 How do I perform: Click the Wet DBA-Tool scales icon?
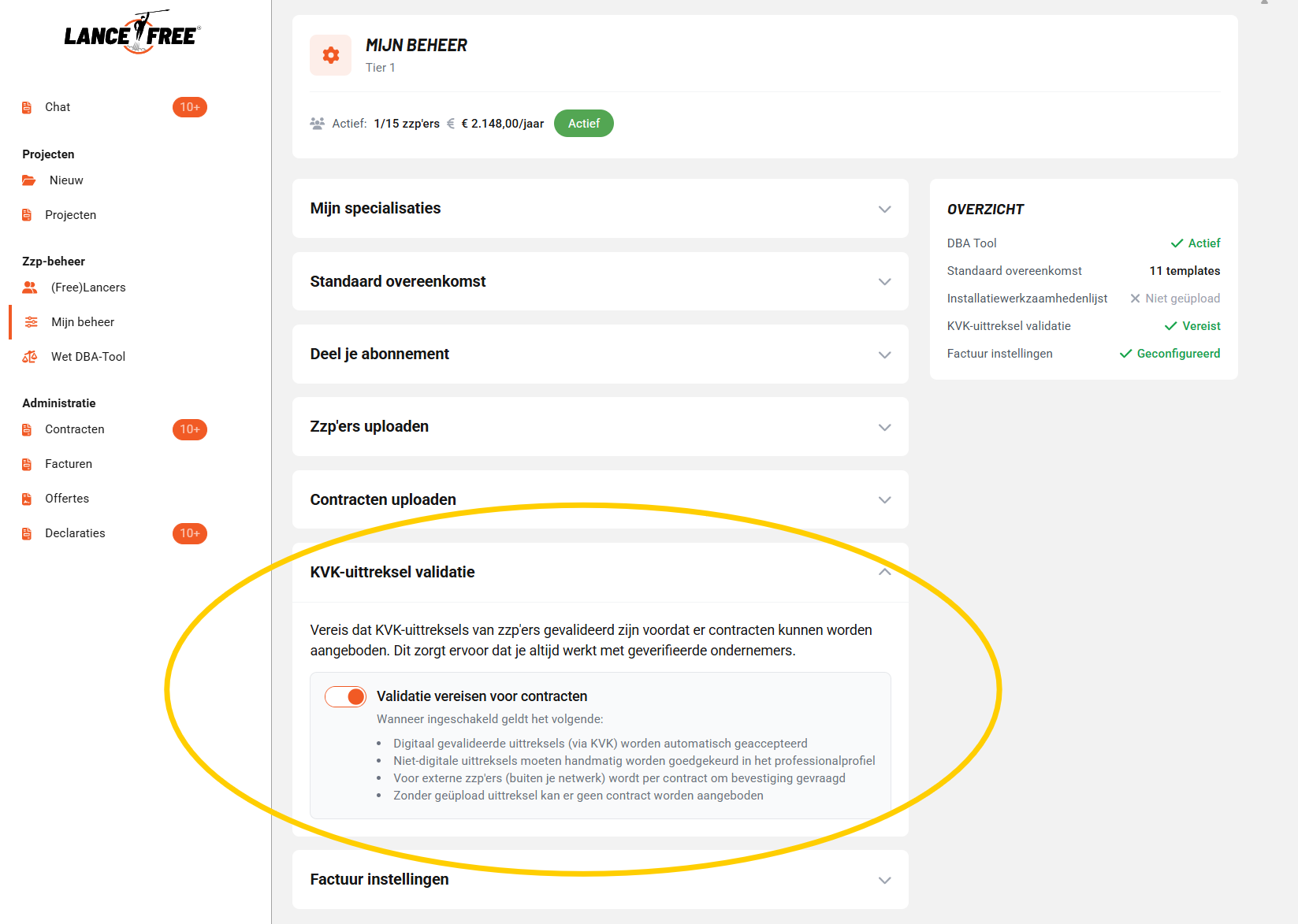pyautogui.click(x=30, y=357)
